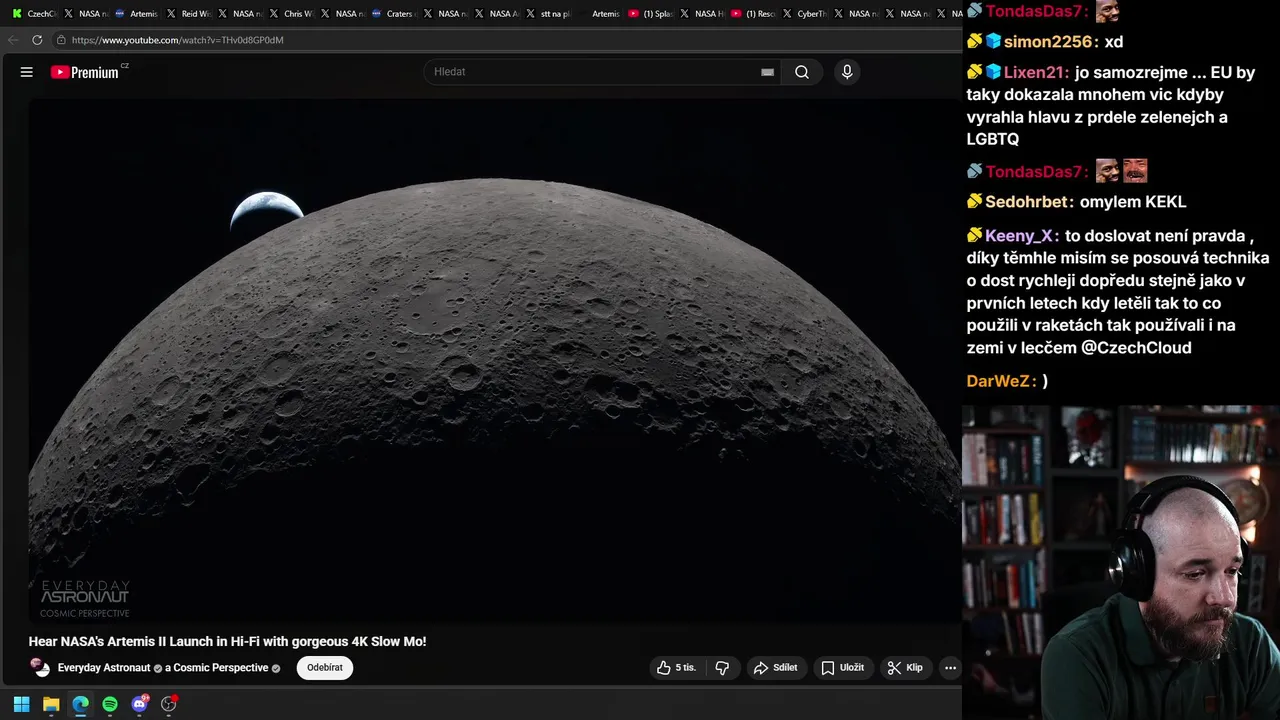Open the Windows Start menu
The width and height of the screenshot is (1280, 720).
(21, 704)
